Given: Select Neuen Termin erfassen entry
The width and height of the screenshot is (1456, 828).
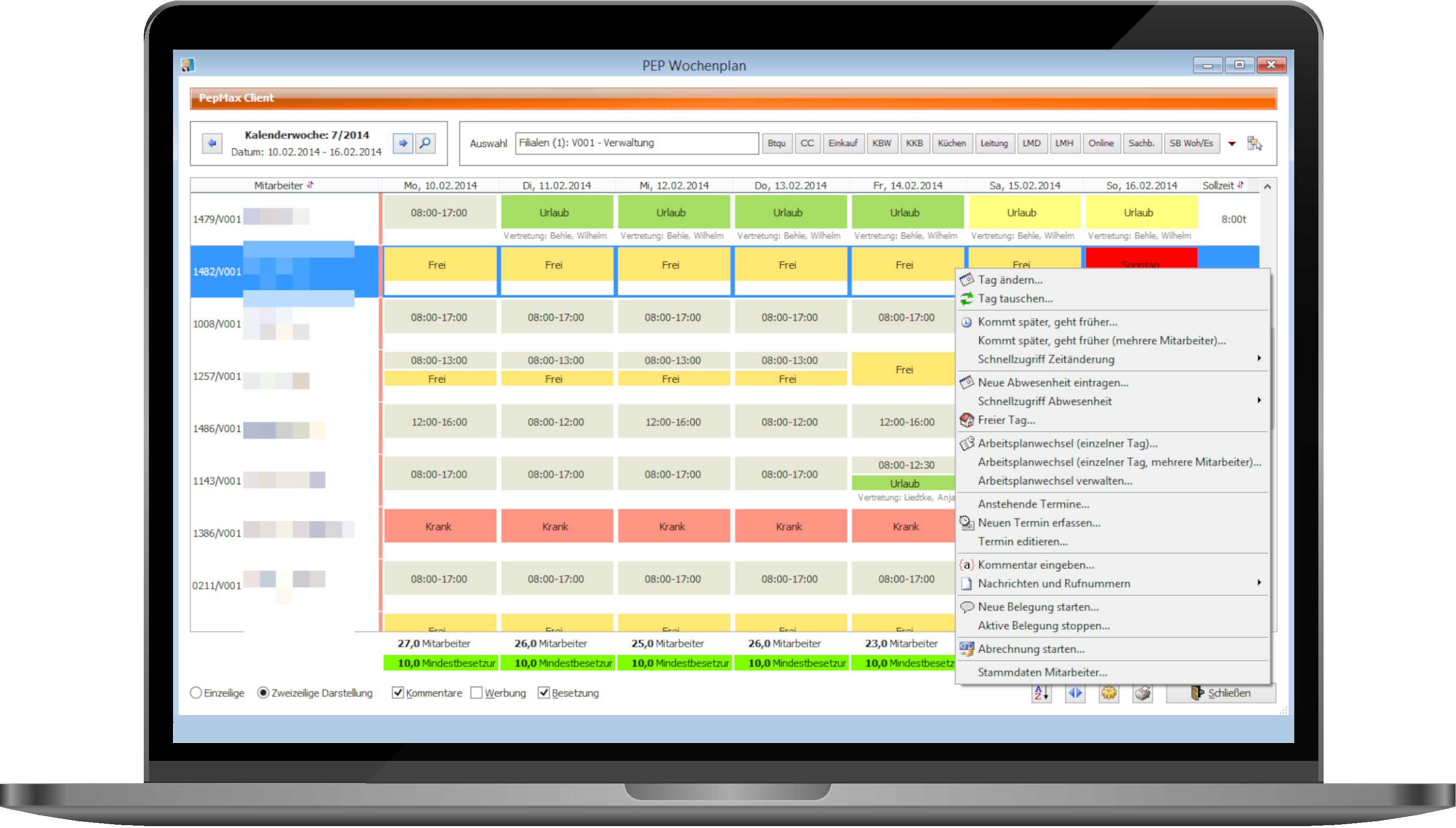Looking at the screenshot, I should [x=1114, y=523].
